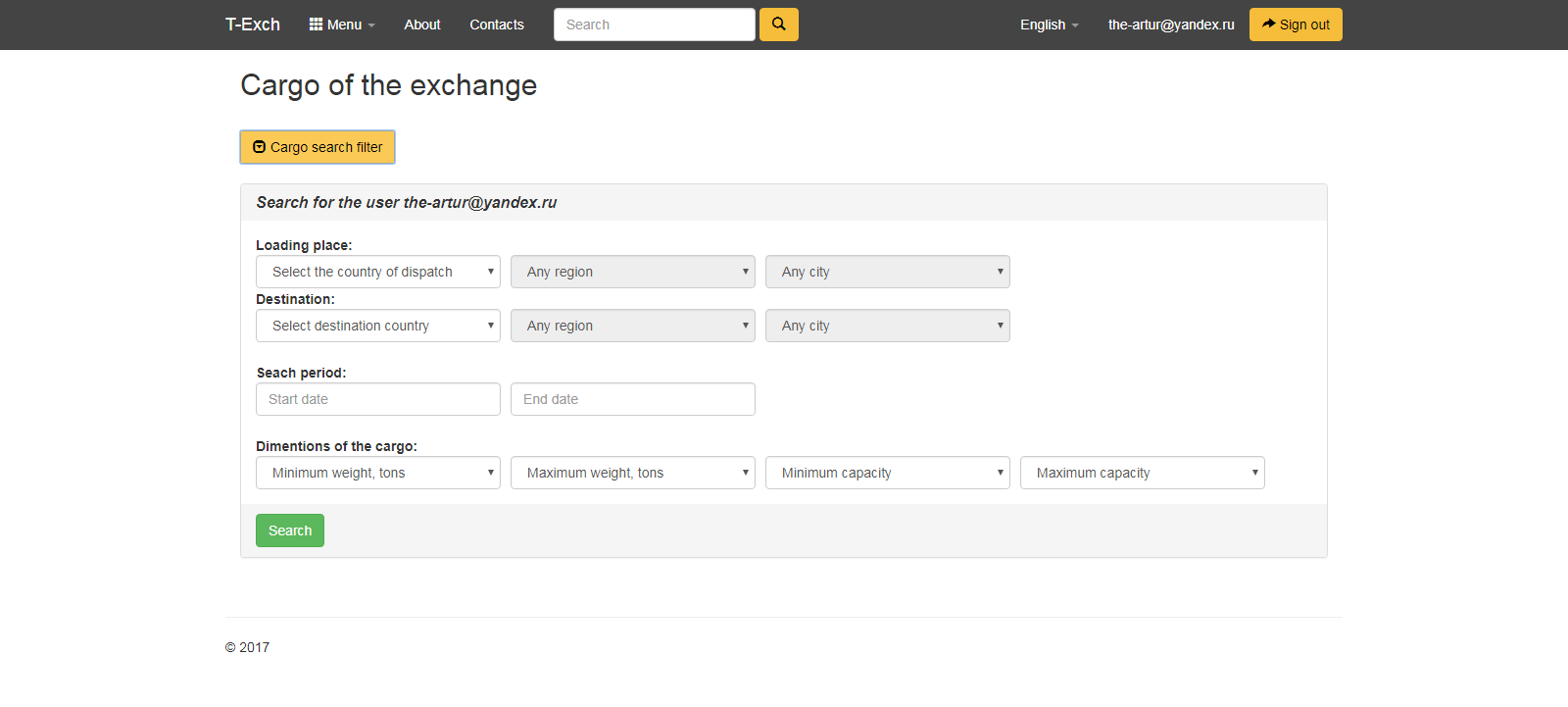Image resolution: width=1568 pixels, height=707 pixels.
Task: Click the Search for the user heading text
Action: coord(407,202)
